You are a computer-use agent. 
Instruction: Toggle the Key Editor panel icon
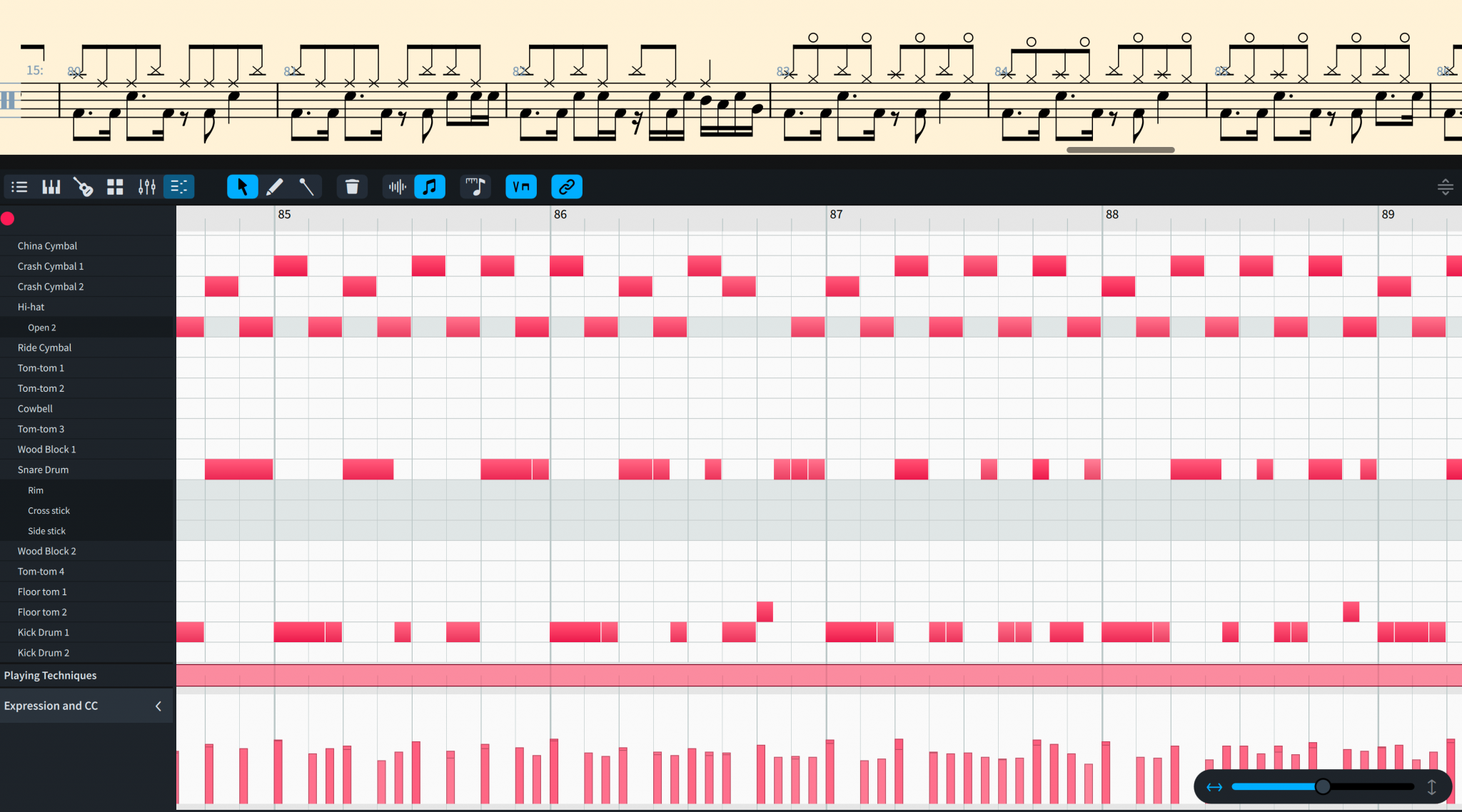click(178, 187)
